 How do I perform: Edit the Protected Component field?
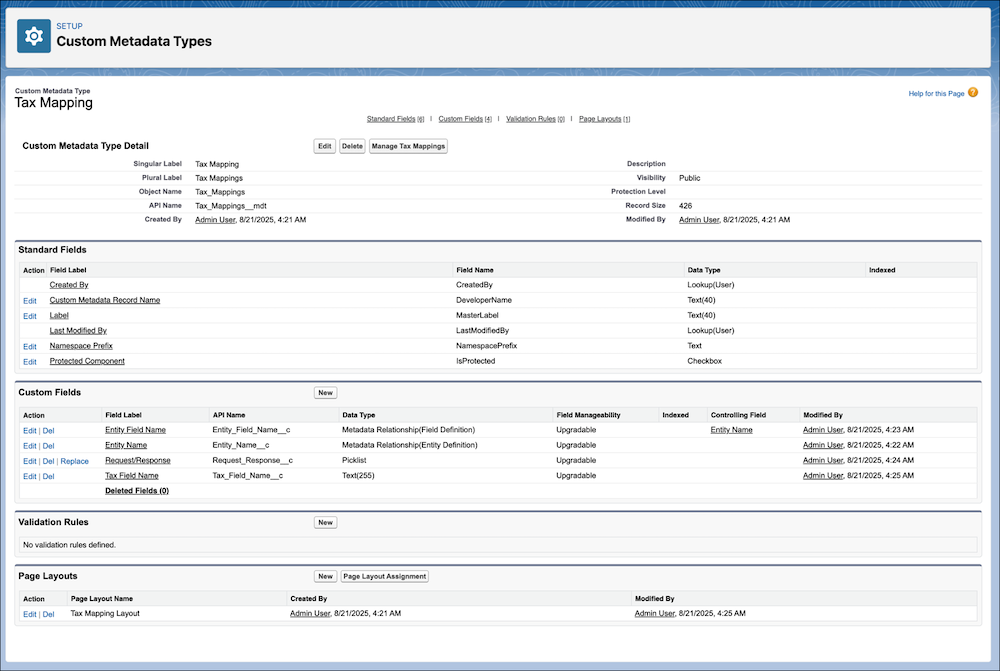point(30,362)
